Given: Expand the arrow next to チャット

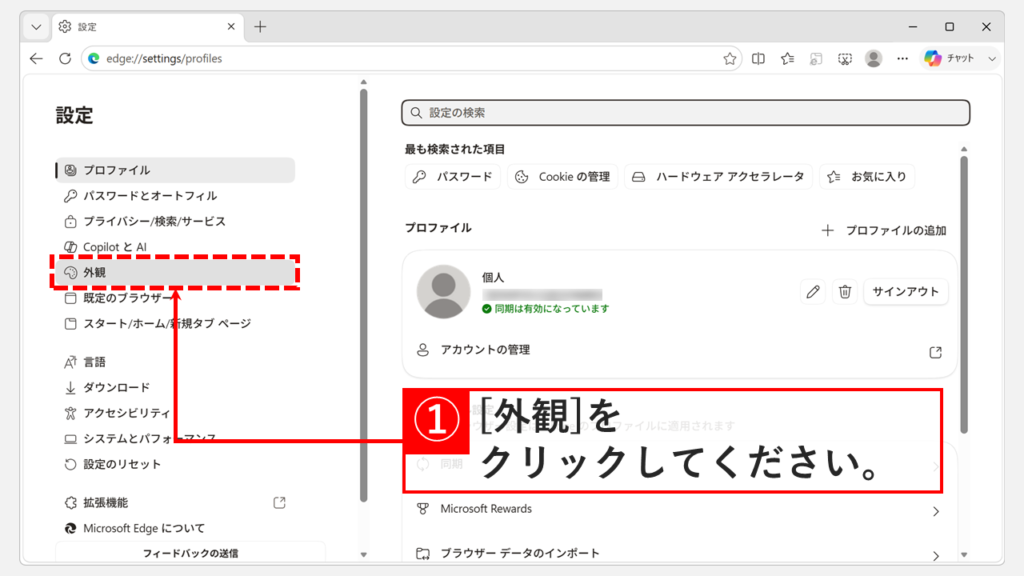Looking at the screenshot, I should tap(991, 59).
